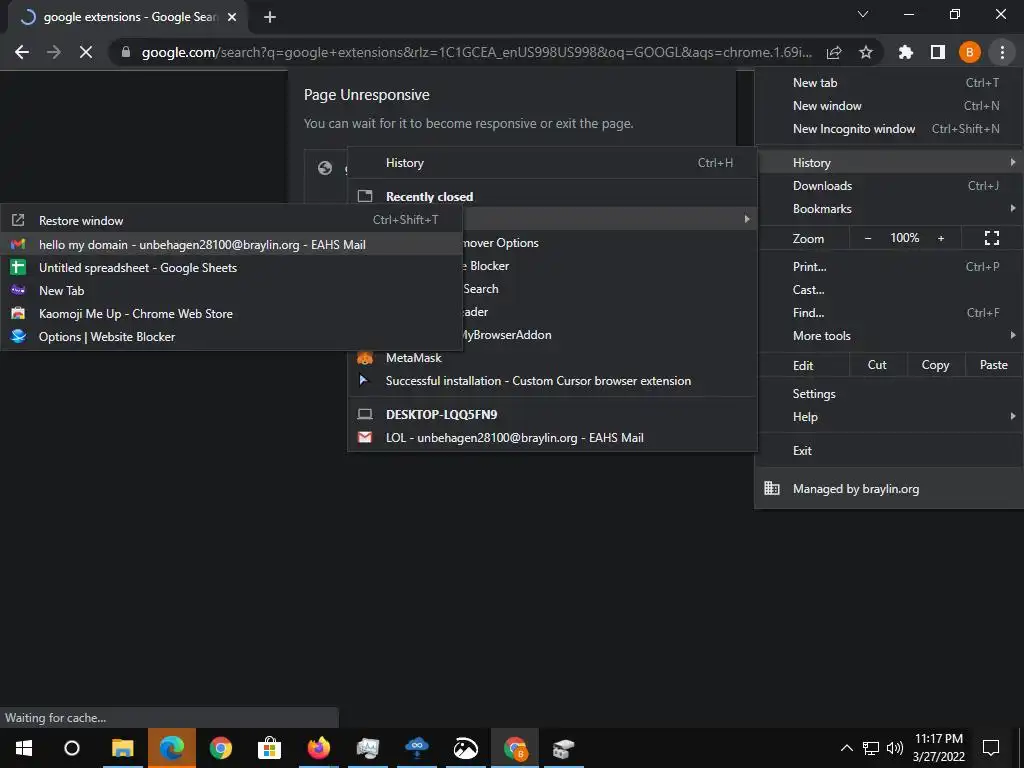1024x768 pixels.
Task: Reopen hello my domain EAHS Mail tab
Action: (232, 244)
